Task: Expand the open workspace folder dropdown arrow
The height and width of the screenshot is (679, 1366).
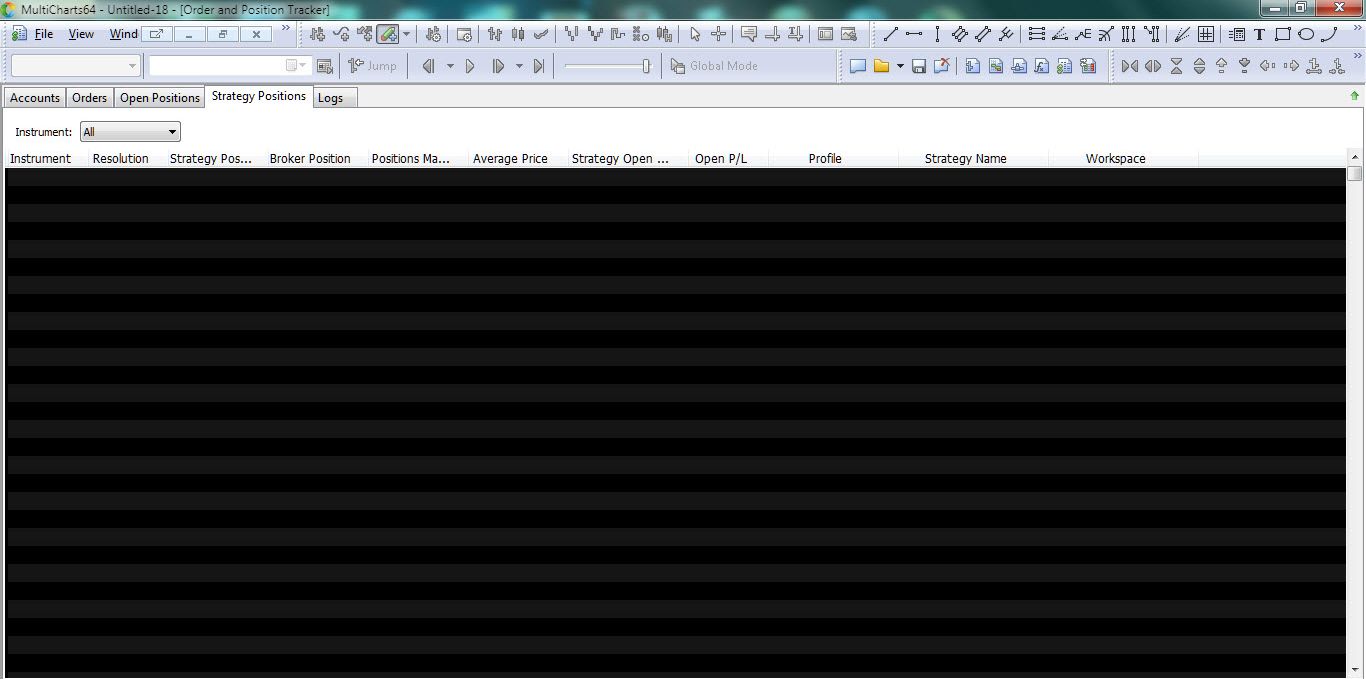Action: click(x=900, y=66)
